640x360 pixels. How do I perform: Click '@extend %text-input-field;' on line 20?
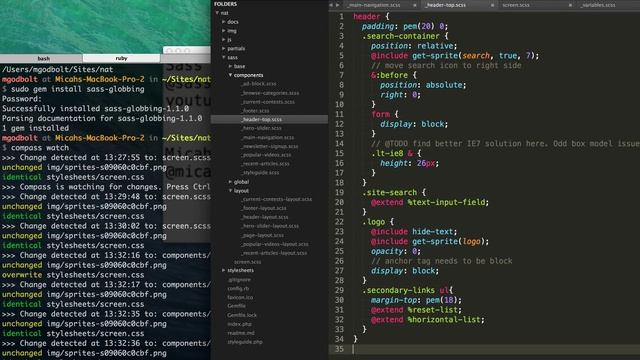pos(429,202)
